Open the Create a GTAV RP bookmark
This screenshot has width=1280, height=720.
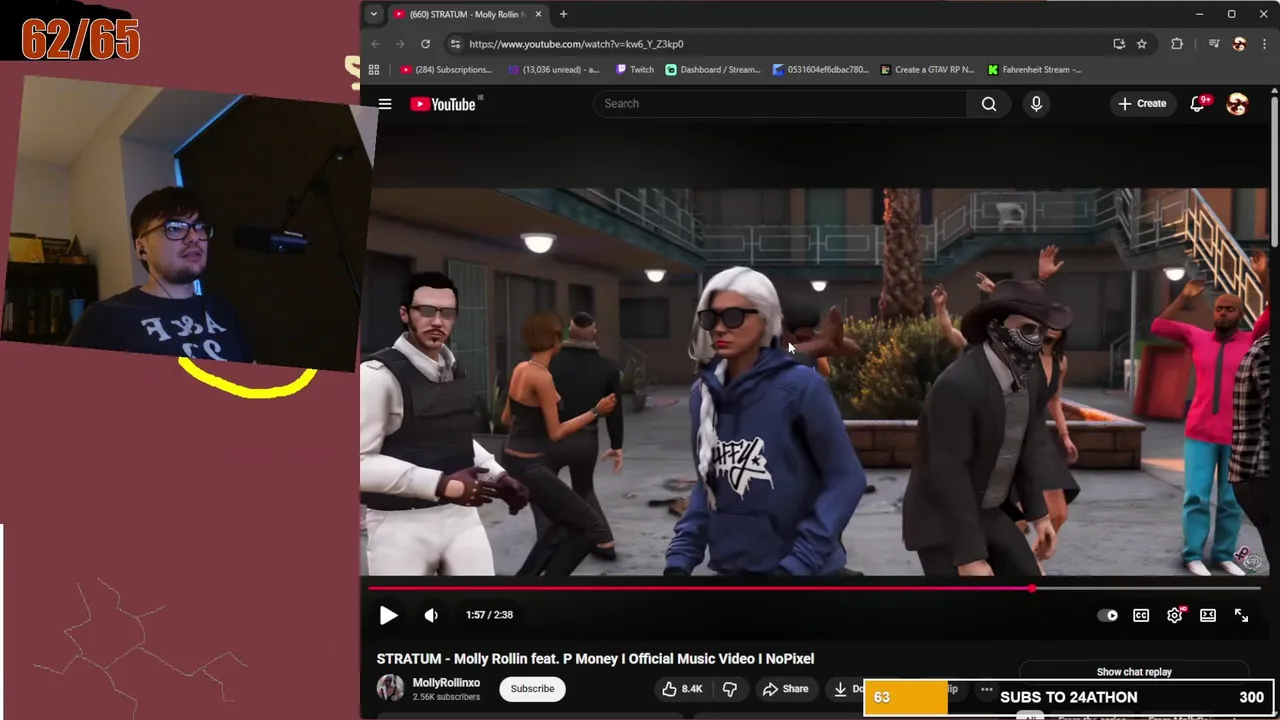click(x=927, y=70)
